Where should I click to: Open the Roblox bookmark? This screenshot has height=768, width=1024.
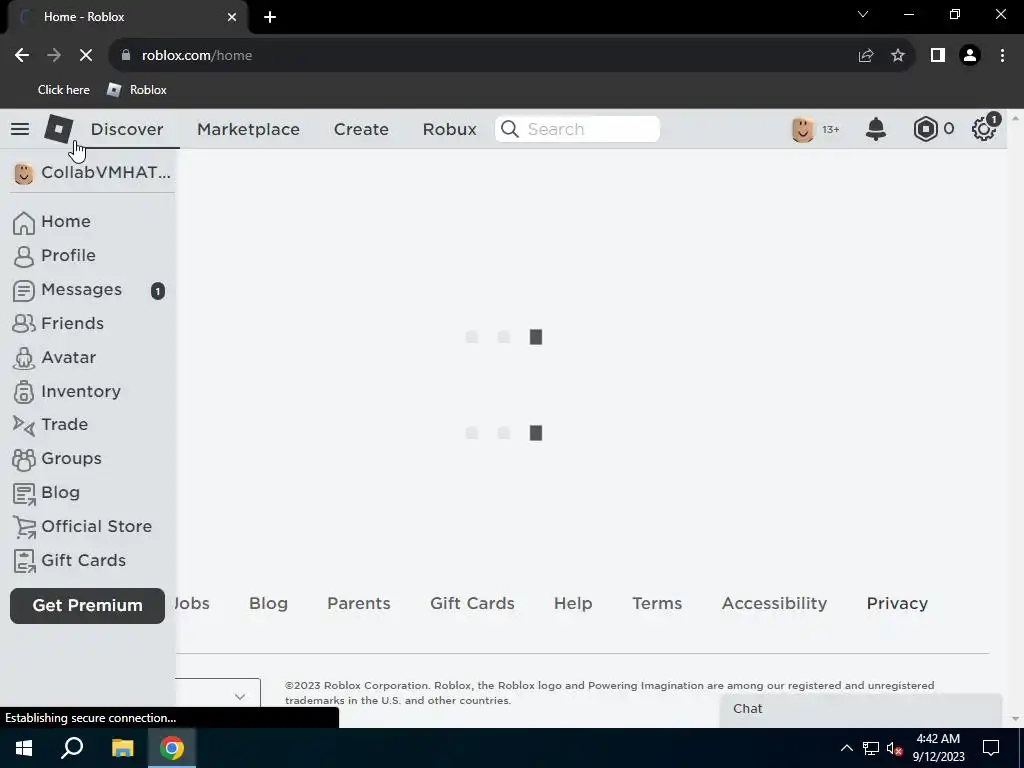click(136, 89)
